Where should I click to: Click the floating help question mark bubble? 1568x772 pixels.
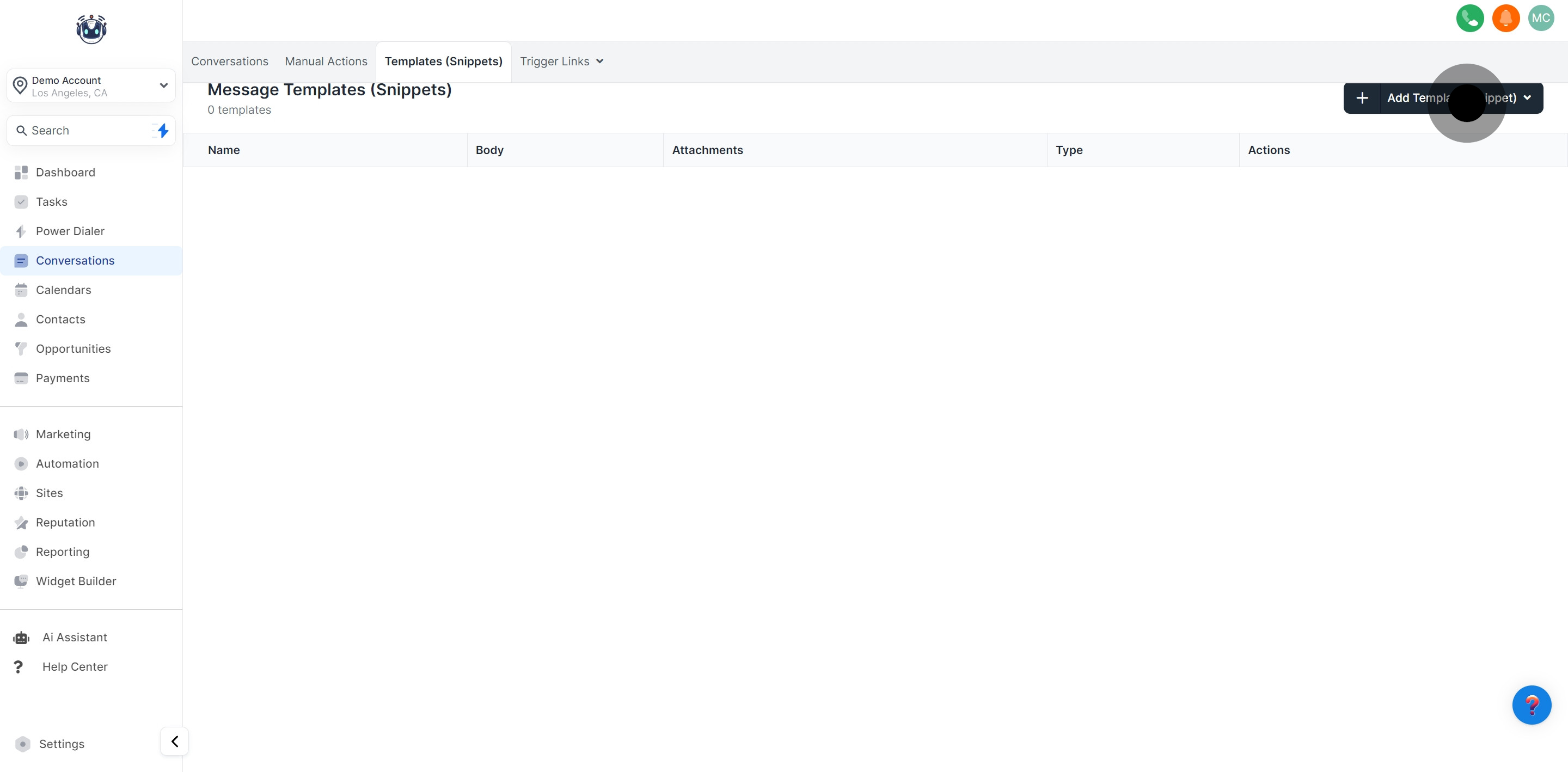pos(1533,705)
